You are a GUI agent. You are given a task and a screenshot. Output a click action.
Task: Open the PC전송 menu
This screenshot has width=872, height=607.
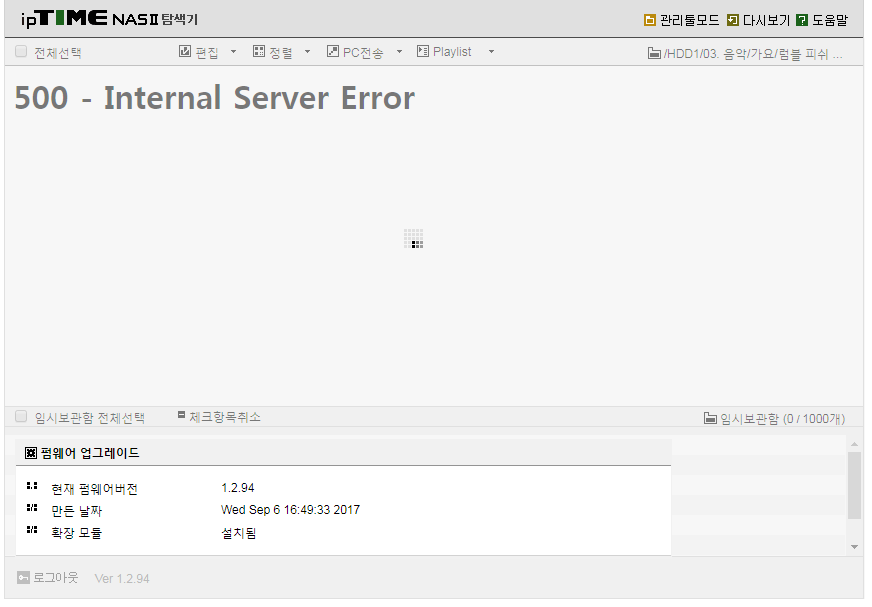(x=363, y=52)
